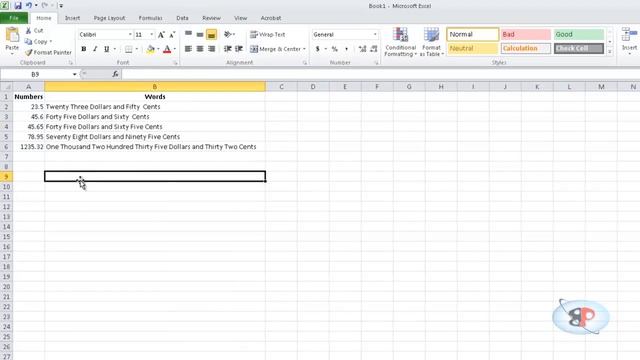Click the Borders icon
The height and width of the screenshot is (360, 640).
pos(129,49)
